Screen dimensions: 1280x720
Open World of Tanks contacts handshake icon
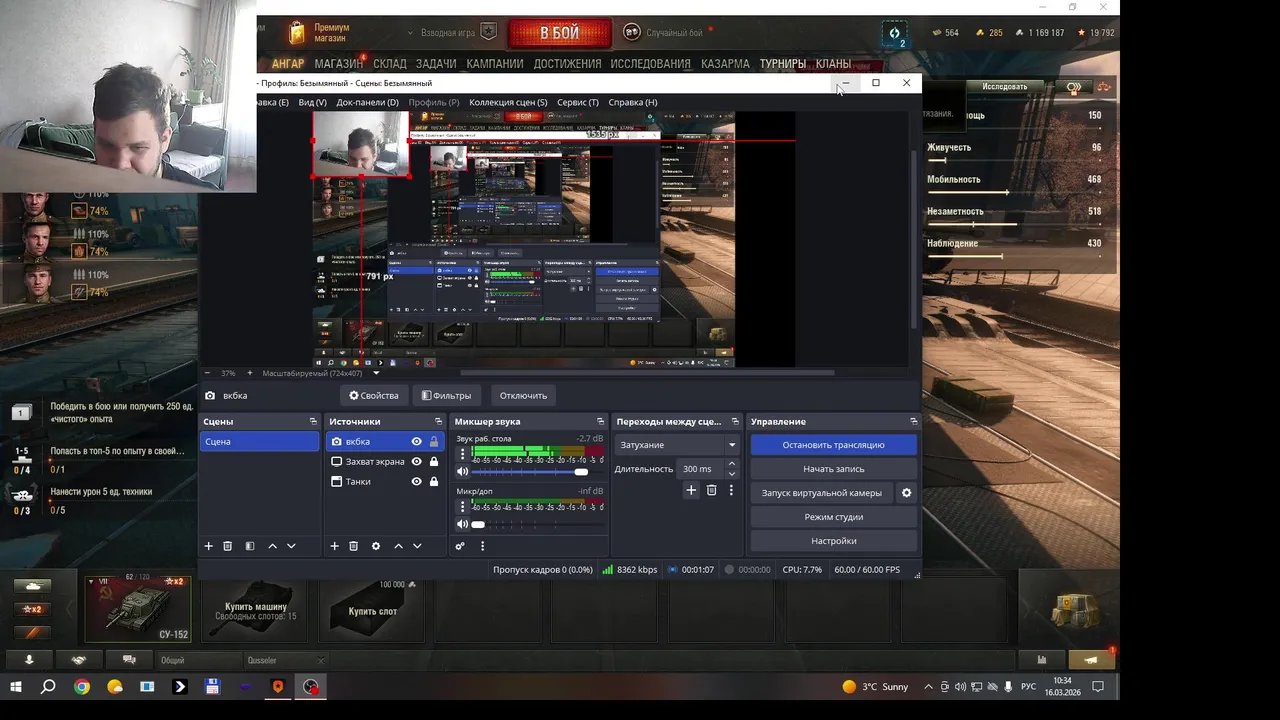click(79, 660)
